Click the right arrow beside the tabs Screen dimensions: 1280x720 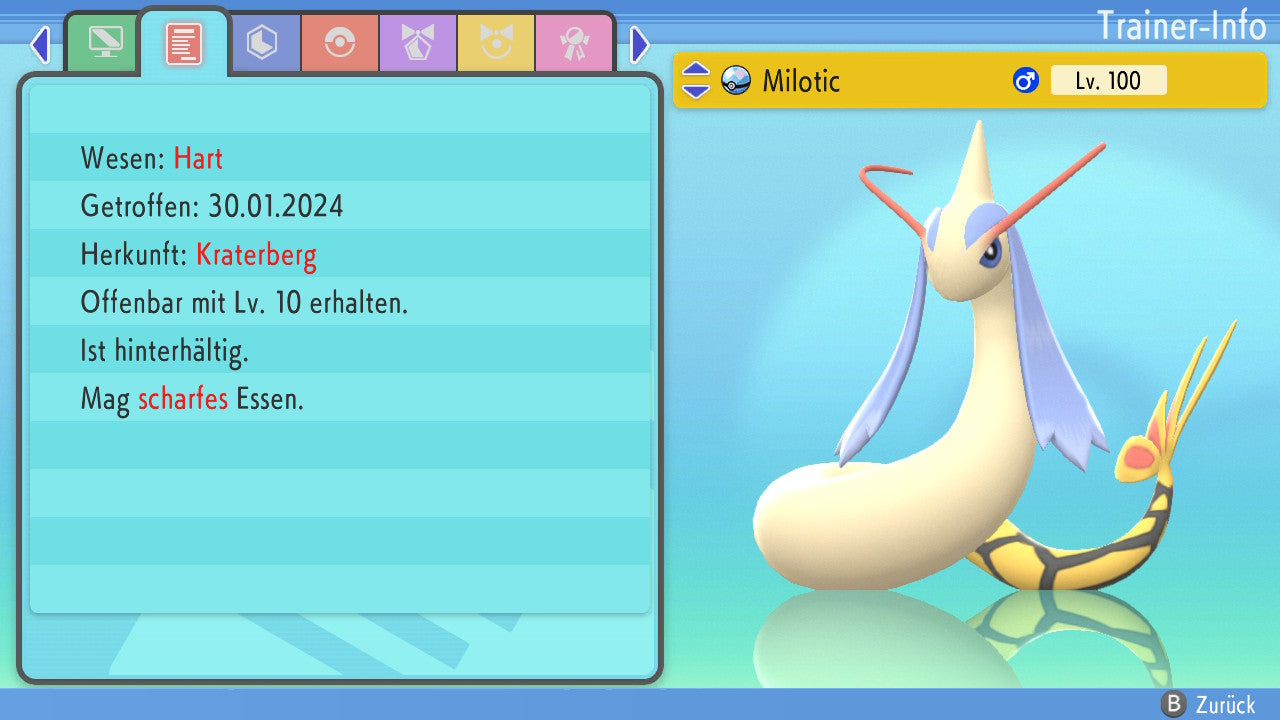point(640,44)
